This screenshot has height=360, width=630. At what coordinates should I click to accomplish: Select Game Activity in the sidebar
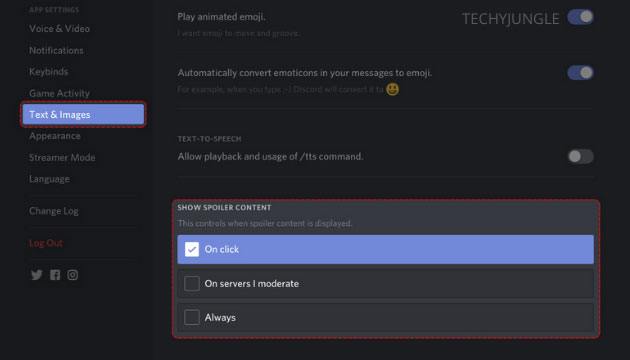pos(59,93)
